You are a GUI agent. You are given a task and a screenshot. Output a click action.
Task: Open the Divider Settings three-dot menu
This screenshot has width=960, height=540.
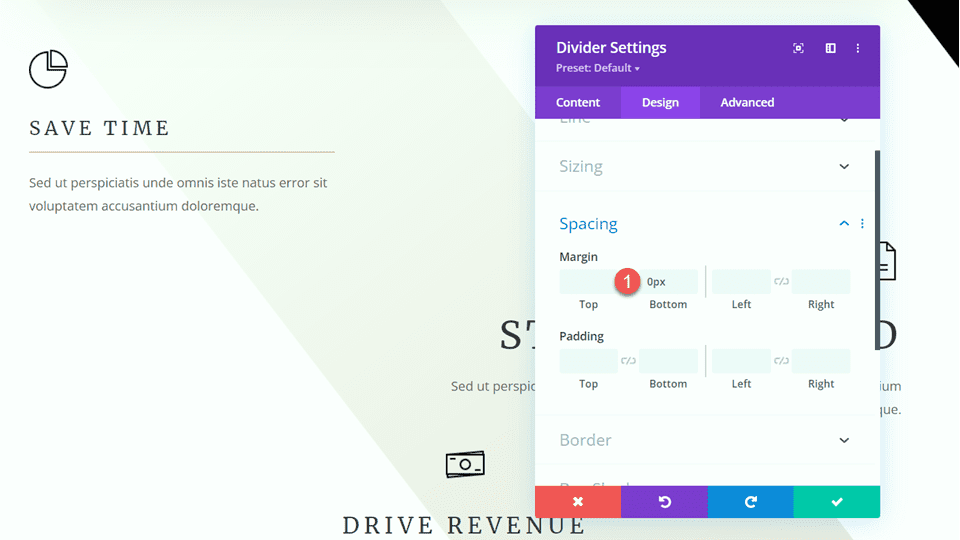click(858, 48)
